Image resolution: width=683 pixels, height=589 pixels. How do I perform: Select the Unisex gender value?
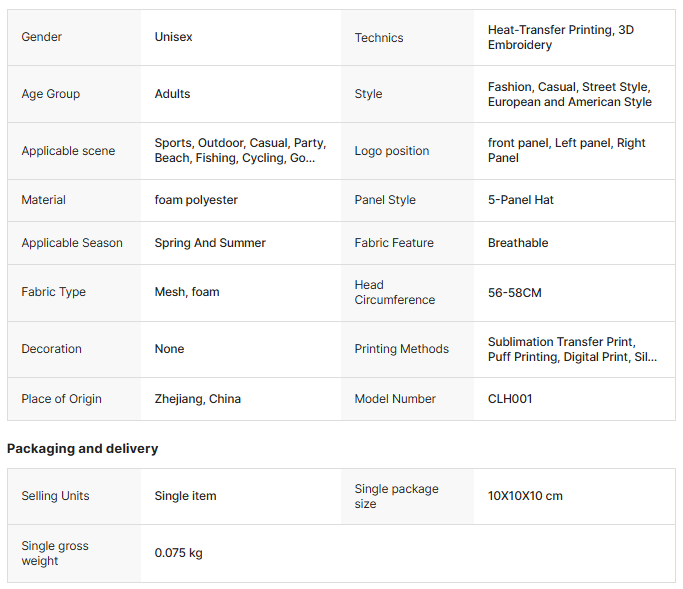coord(173,37)
